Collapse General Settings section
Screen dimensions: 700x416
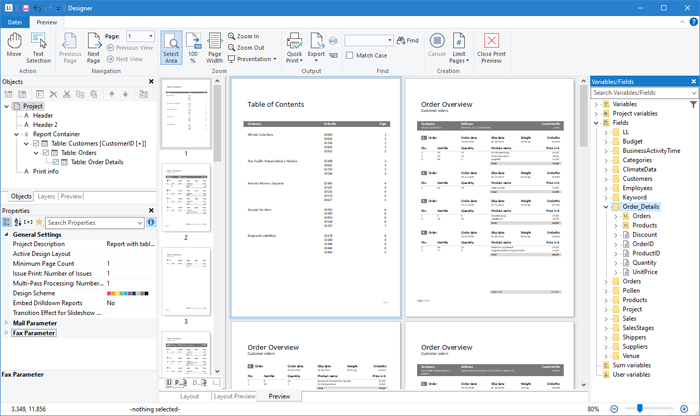coord(6,234)
